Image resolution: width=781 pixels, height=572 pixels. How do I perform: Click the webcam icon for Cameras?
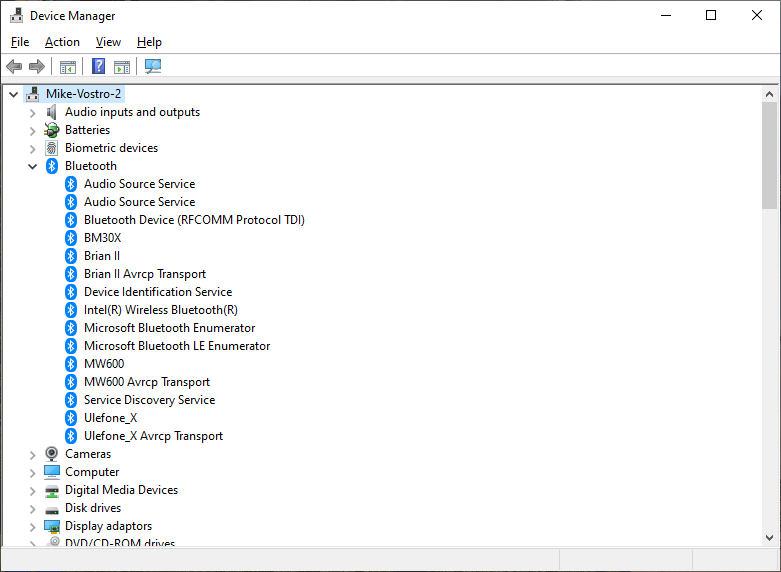[x=52, y=454]
